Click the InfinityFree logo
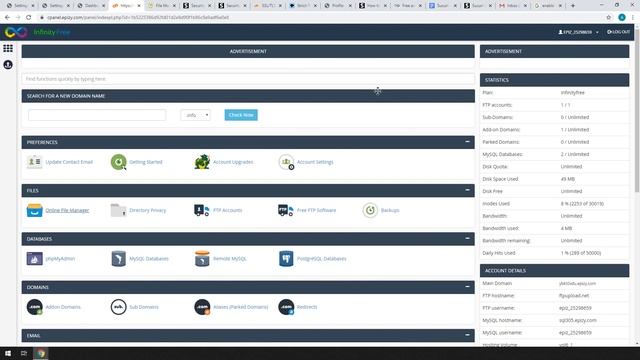This screenshot has width=640, height=360. click(37, 32)
